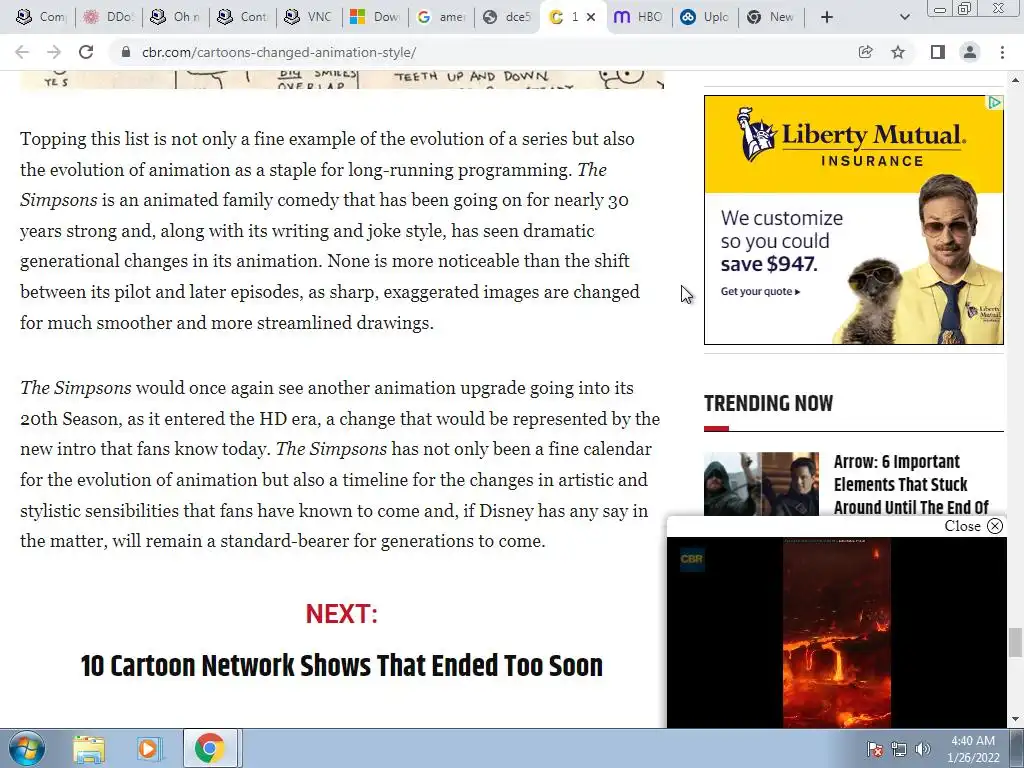
Task: Go back using the back arrow
Action: 22,52
